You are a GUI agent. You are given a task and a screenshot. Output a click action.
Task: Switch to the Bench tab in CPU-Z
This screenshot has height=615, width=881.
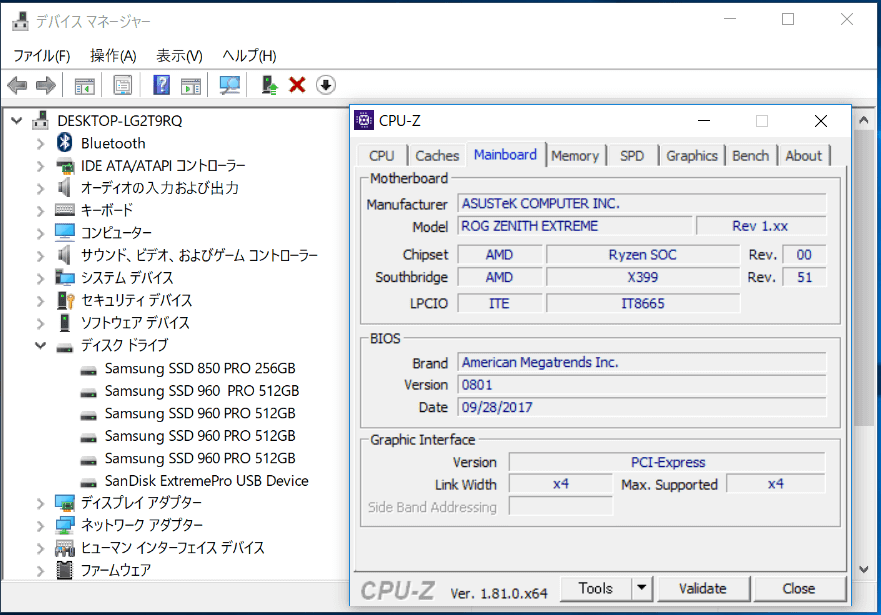click(x=750, y=156)
